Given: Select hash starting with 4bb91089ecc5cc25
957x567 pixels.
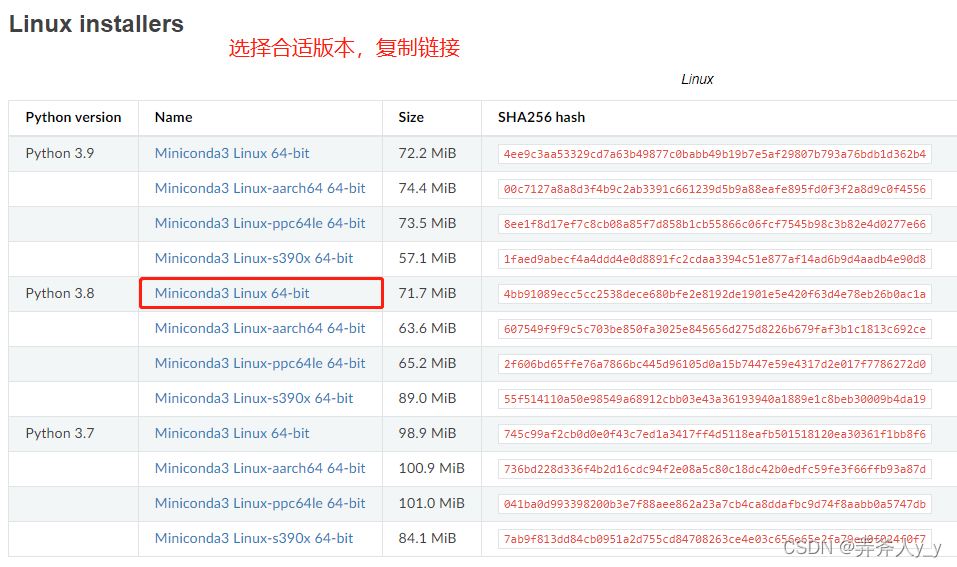Looking at the screenshot, I should pos(715,294).
